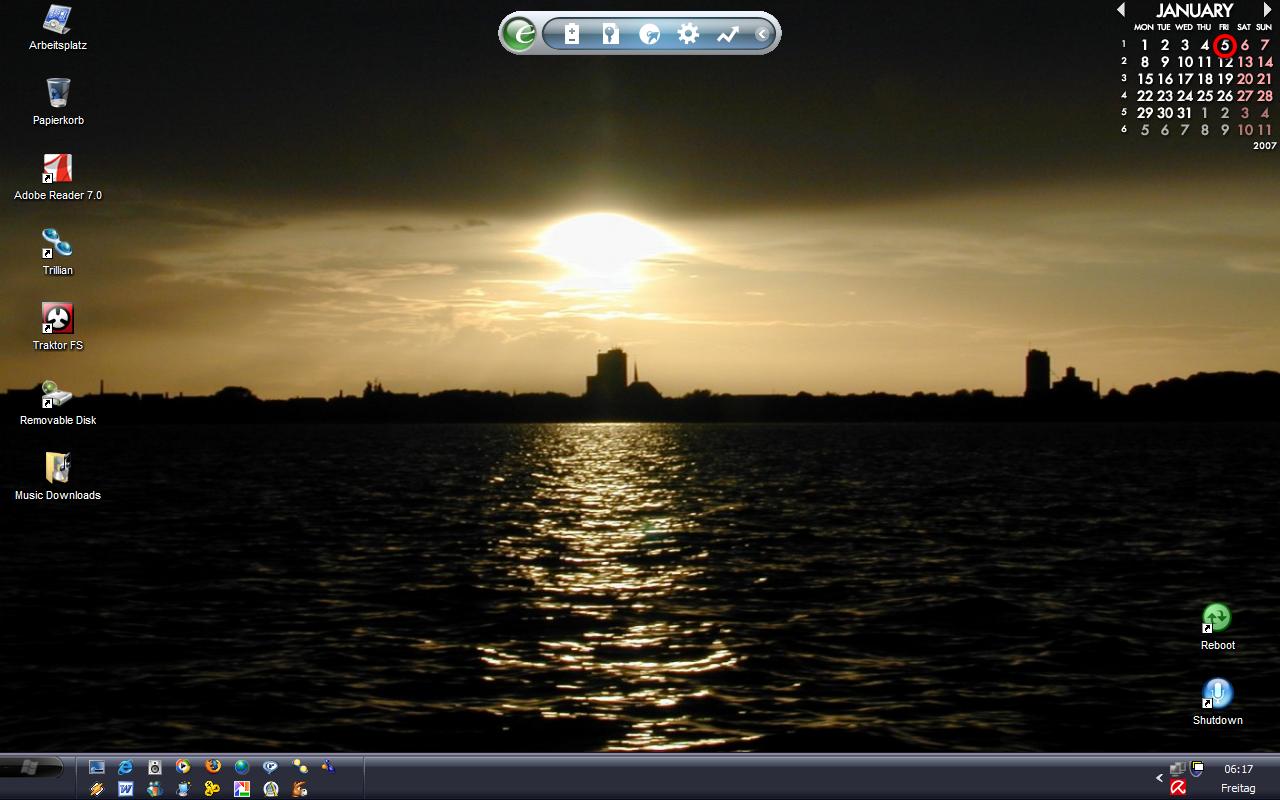This screenshot has height=800, width=1280.
Task: Select the Papierkorb recycle bin
Action: pyautogui.click(x=57, y=94)
